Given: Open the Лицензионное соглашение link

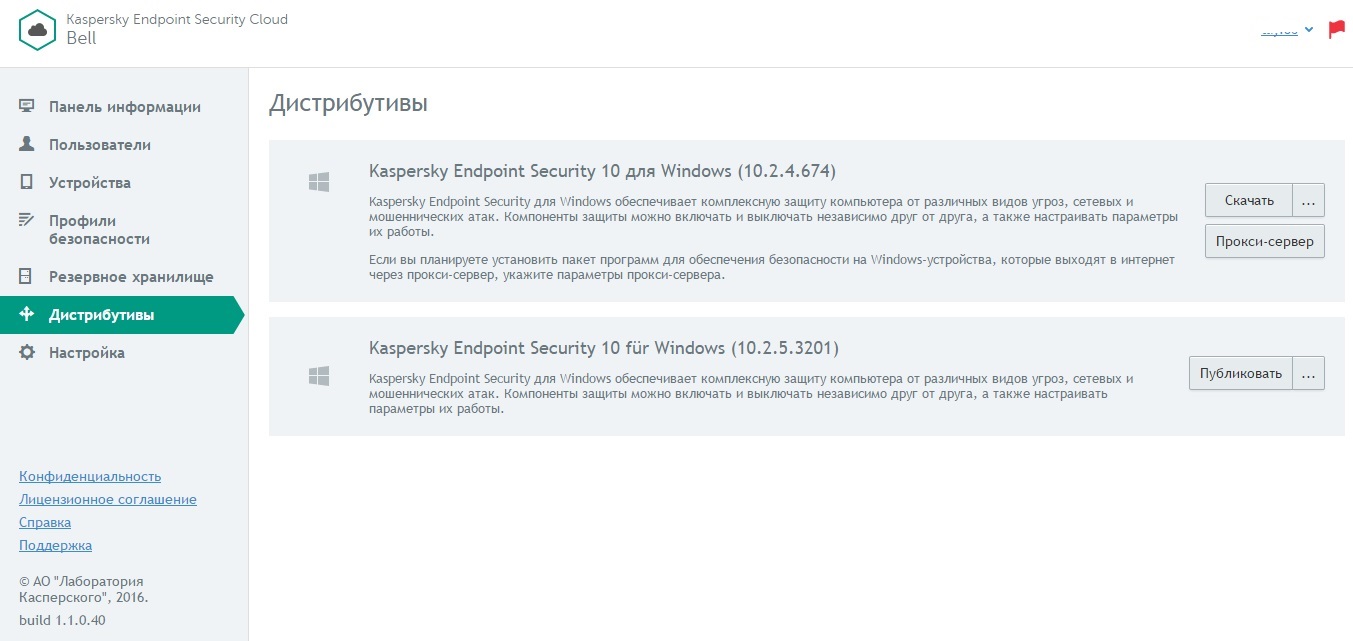Looking at the screenshot, I should click(x=108, y=499).
